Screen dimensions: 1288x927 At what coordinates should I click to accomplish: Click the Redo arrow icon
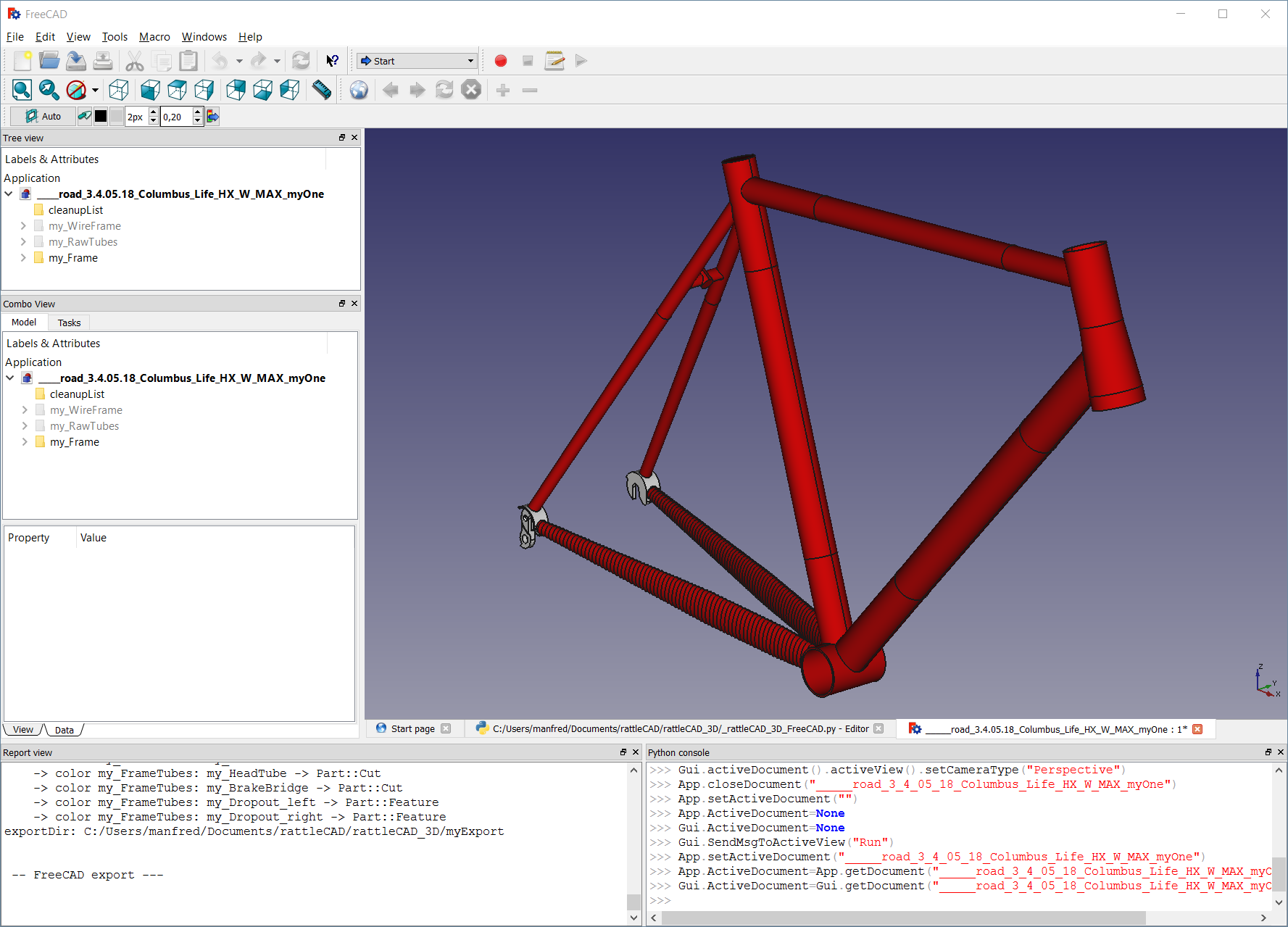[x=258, y=61]
